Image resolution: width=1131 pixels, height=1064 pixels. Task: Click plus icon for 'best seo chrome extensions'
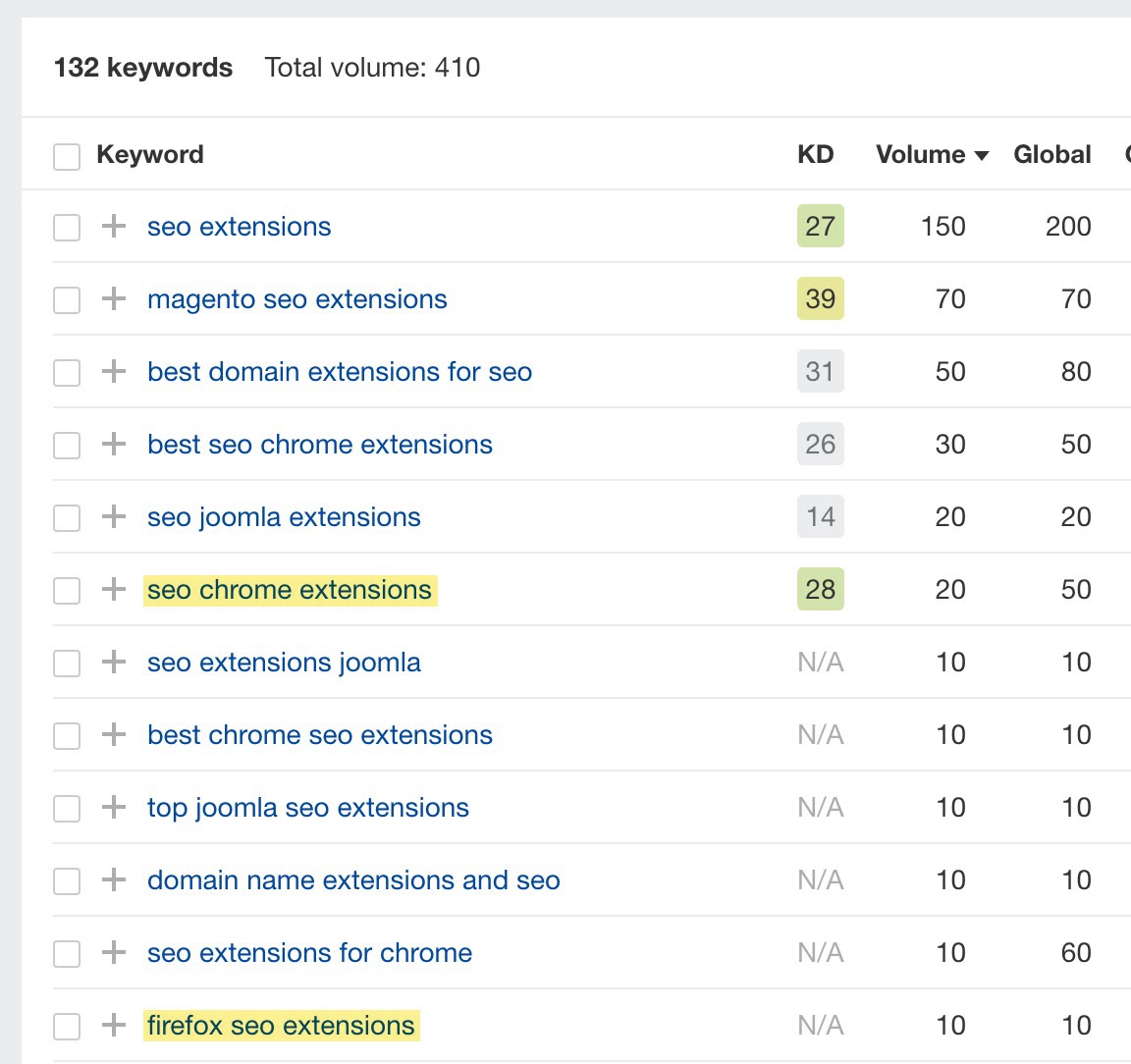pos(114,445)
